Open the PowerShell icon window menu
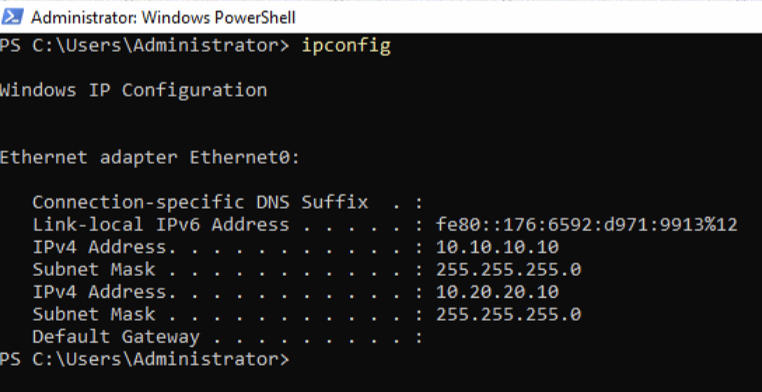Screen dimensions: 762x392 pyautogui.click(x=12, y=17)
